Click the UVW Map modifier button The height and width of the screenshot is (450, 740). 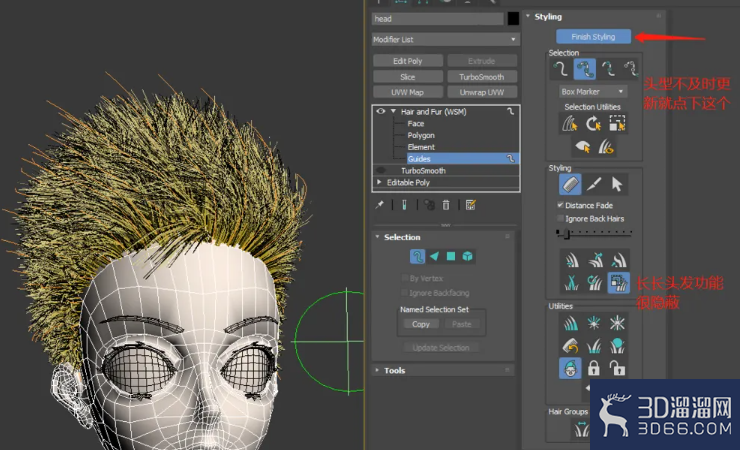pos(408,92)
